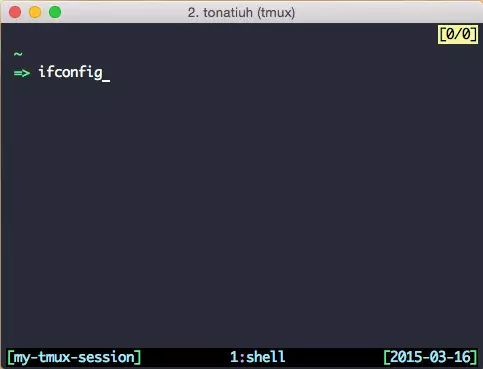The height and width of the screenshot is (369, 483).
Task: Select the 1:shell window in status bar
Action: coord(258,357)
